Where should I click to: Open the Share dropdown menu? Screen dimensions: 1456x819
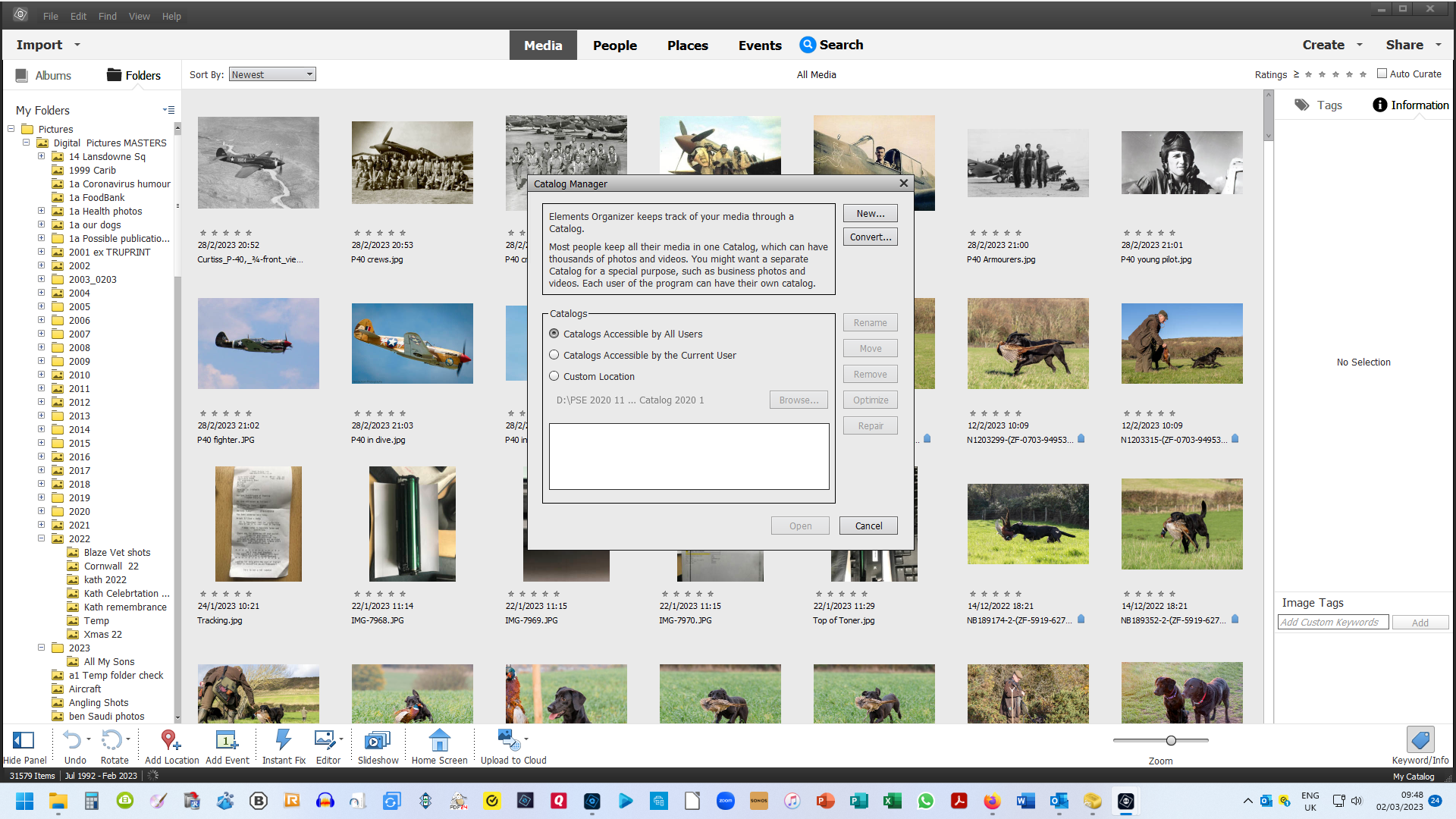click(1412, 45)
